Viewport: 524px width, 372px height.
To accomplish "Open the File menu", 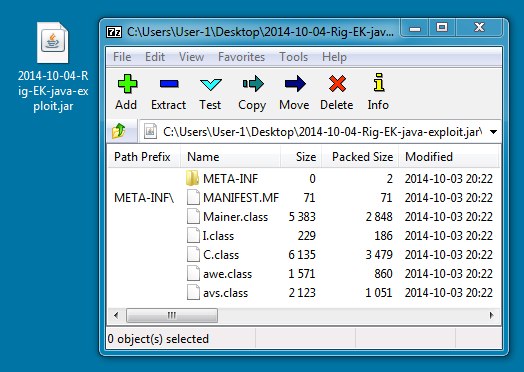I will (122, 57).
